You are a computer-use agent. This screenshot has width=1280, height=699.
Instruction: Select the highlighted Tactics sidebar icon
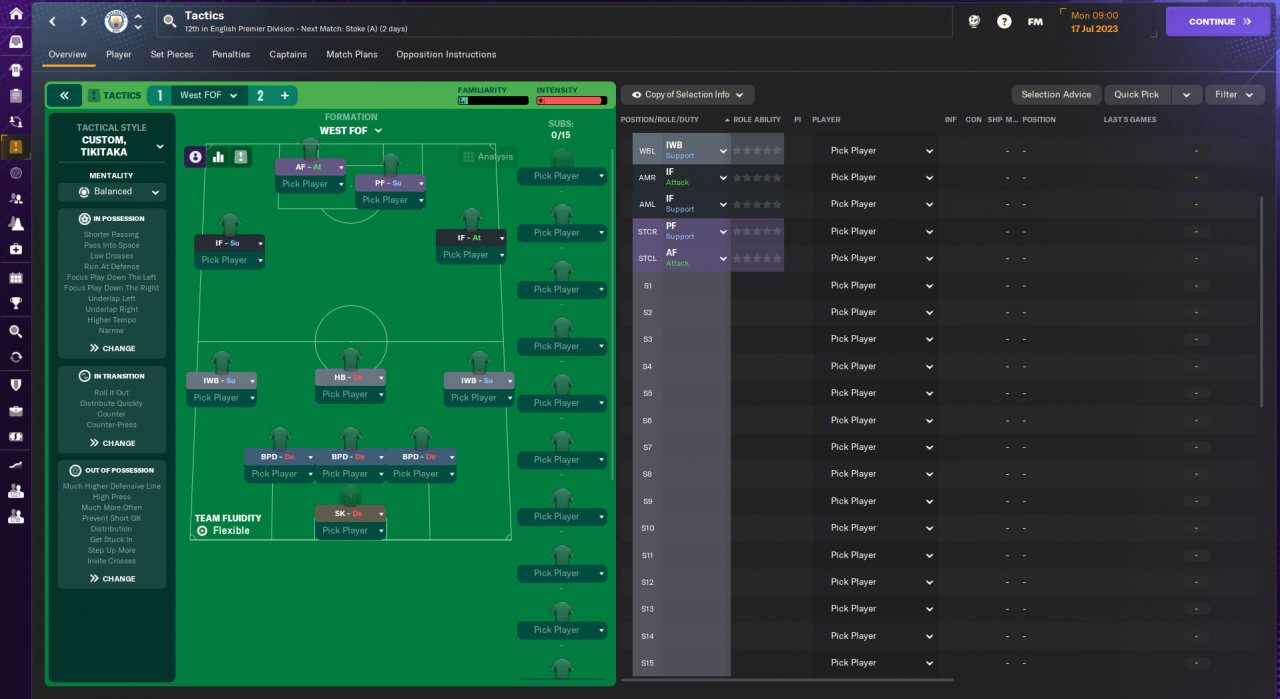click(x=15, y=147)
